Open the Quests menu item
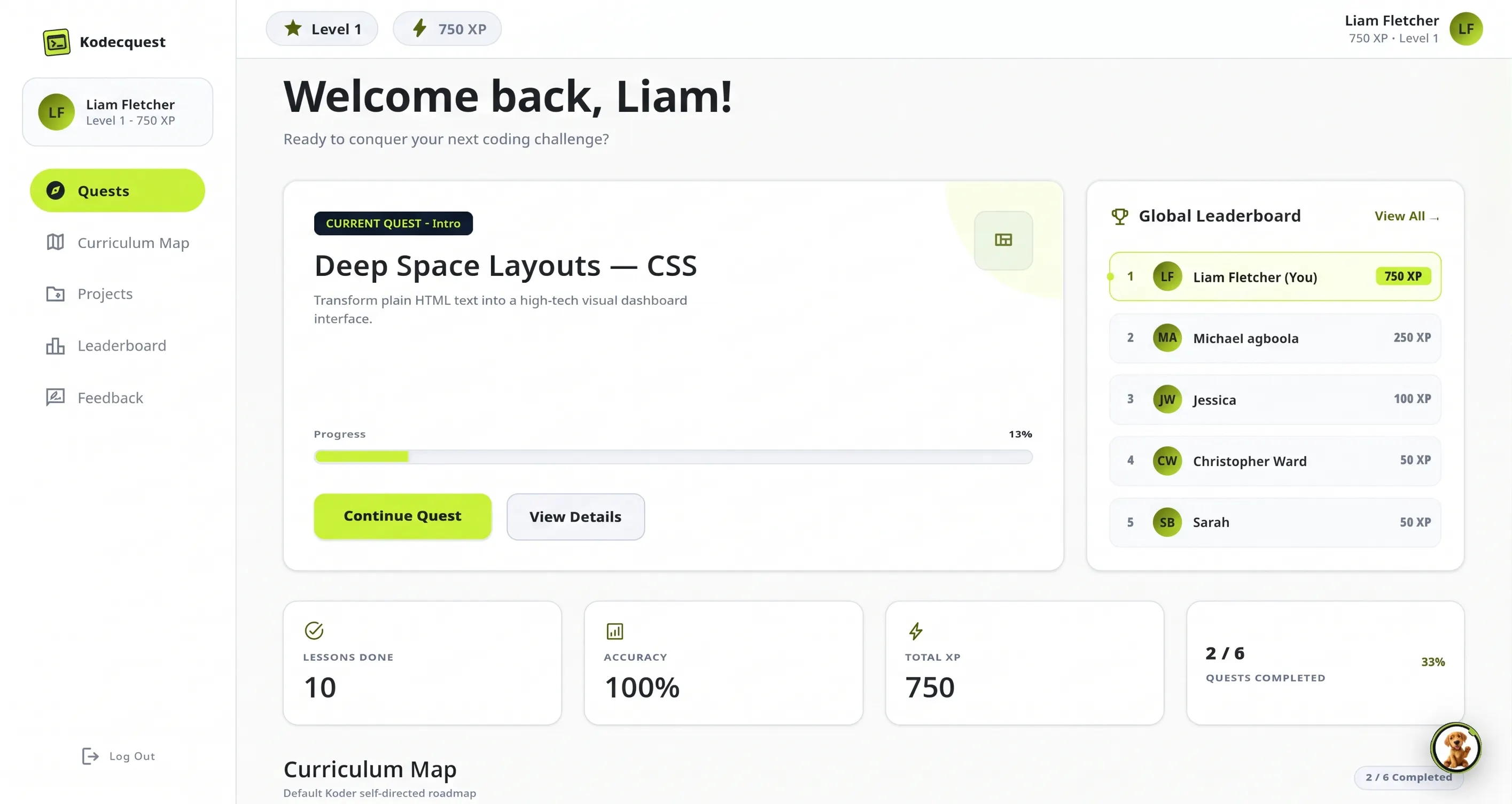The width and height of the screenshot is (1512, 804). (118, 190)
